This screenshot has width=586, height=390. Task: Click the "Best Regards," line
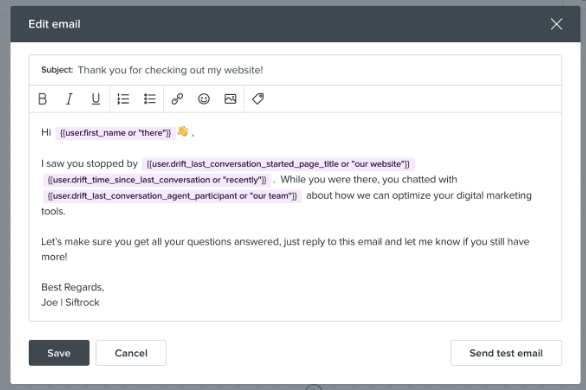(73, 287)
